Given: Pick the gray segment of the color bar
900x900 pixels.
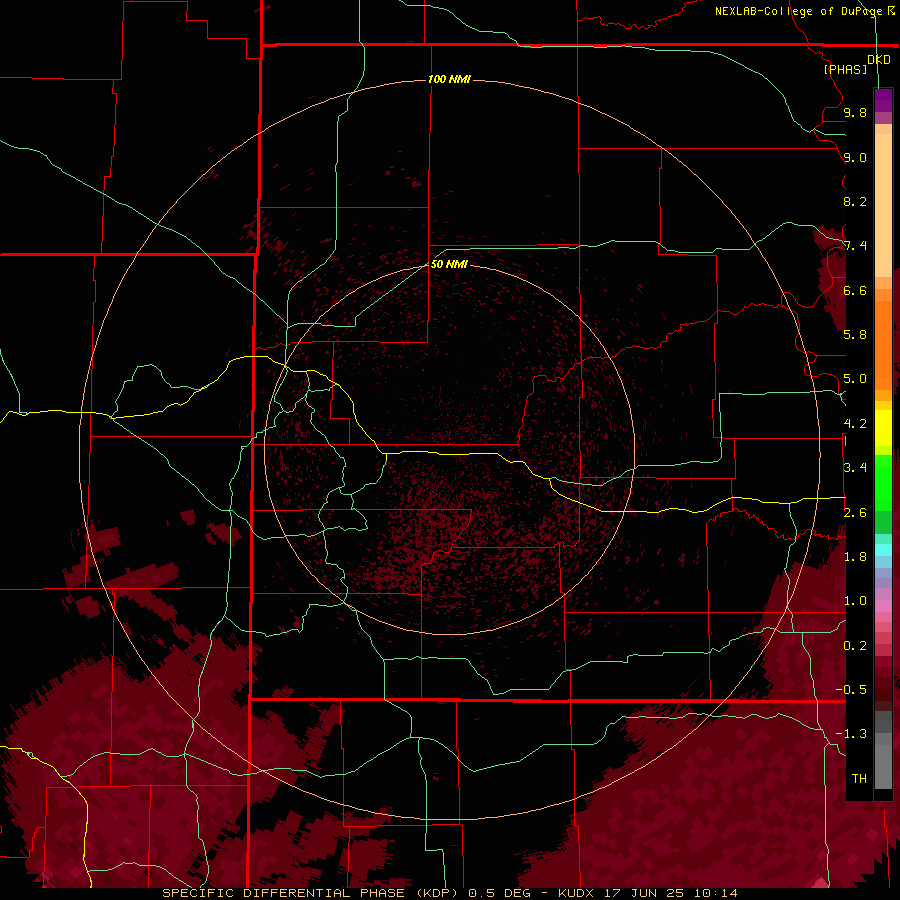Looking at the screenshot, I should click(x=883, y=752).
